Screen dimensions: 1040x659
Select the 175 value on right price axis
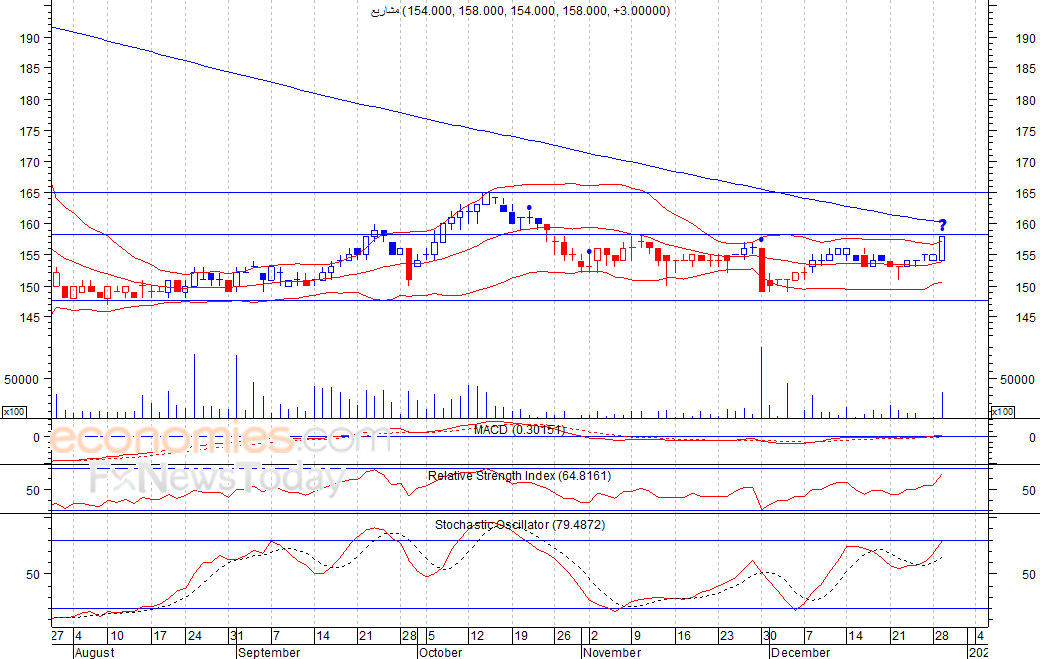coord(1025,131)
